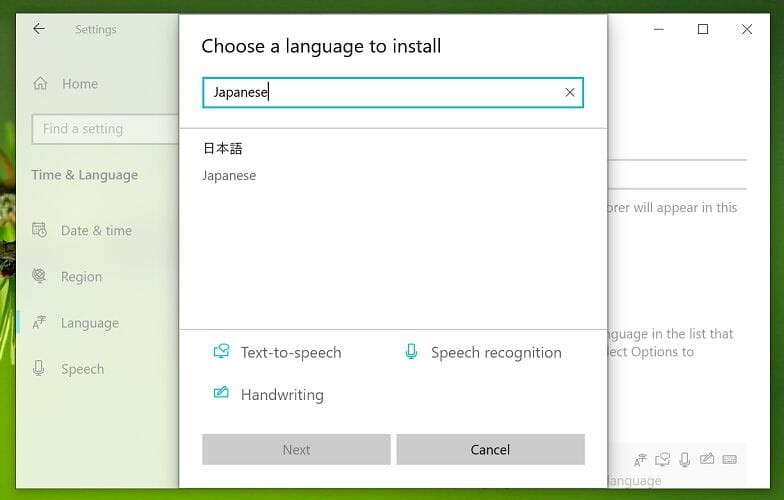Click the Handwriting pen icon

(222, 393)
